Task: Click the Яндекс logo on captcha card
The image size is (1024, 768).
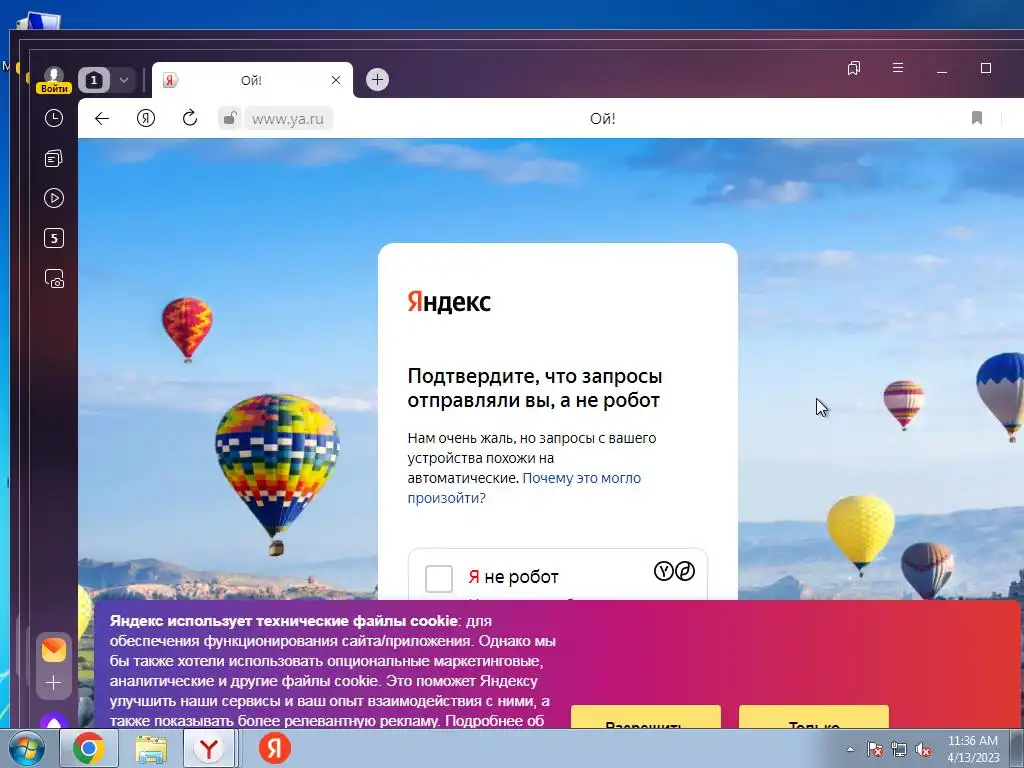Action: (x=449, y=302)
